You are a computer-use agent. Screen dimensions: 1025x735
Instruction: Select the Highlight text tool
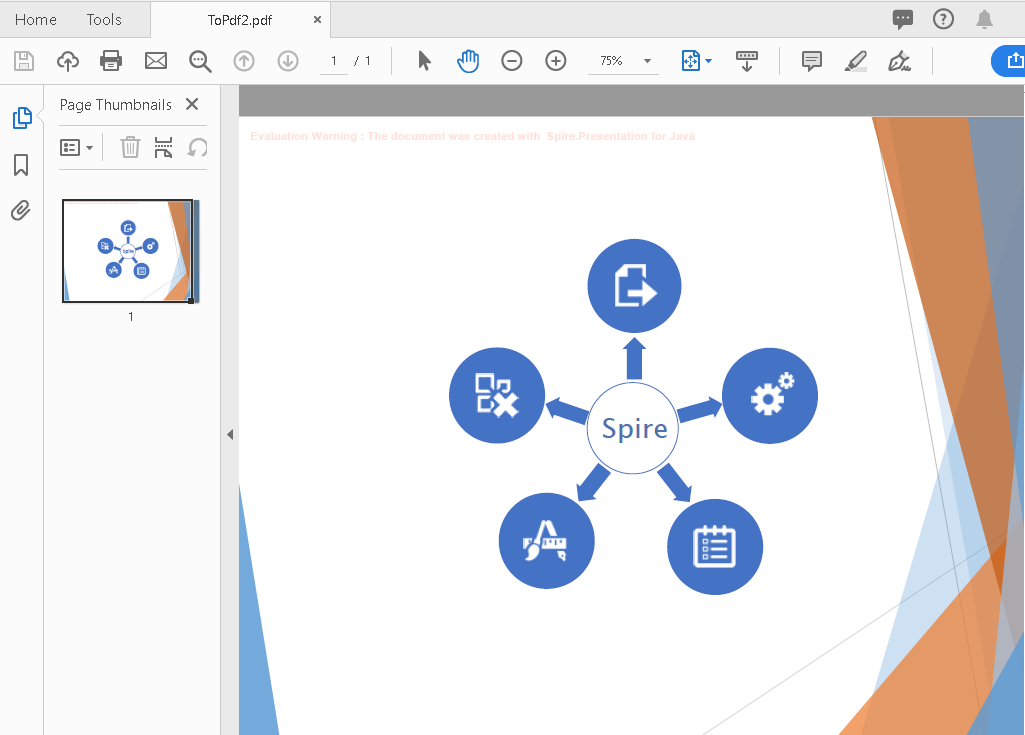click(x=855, y=61)
